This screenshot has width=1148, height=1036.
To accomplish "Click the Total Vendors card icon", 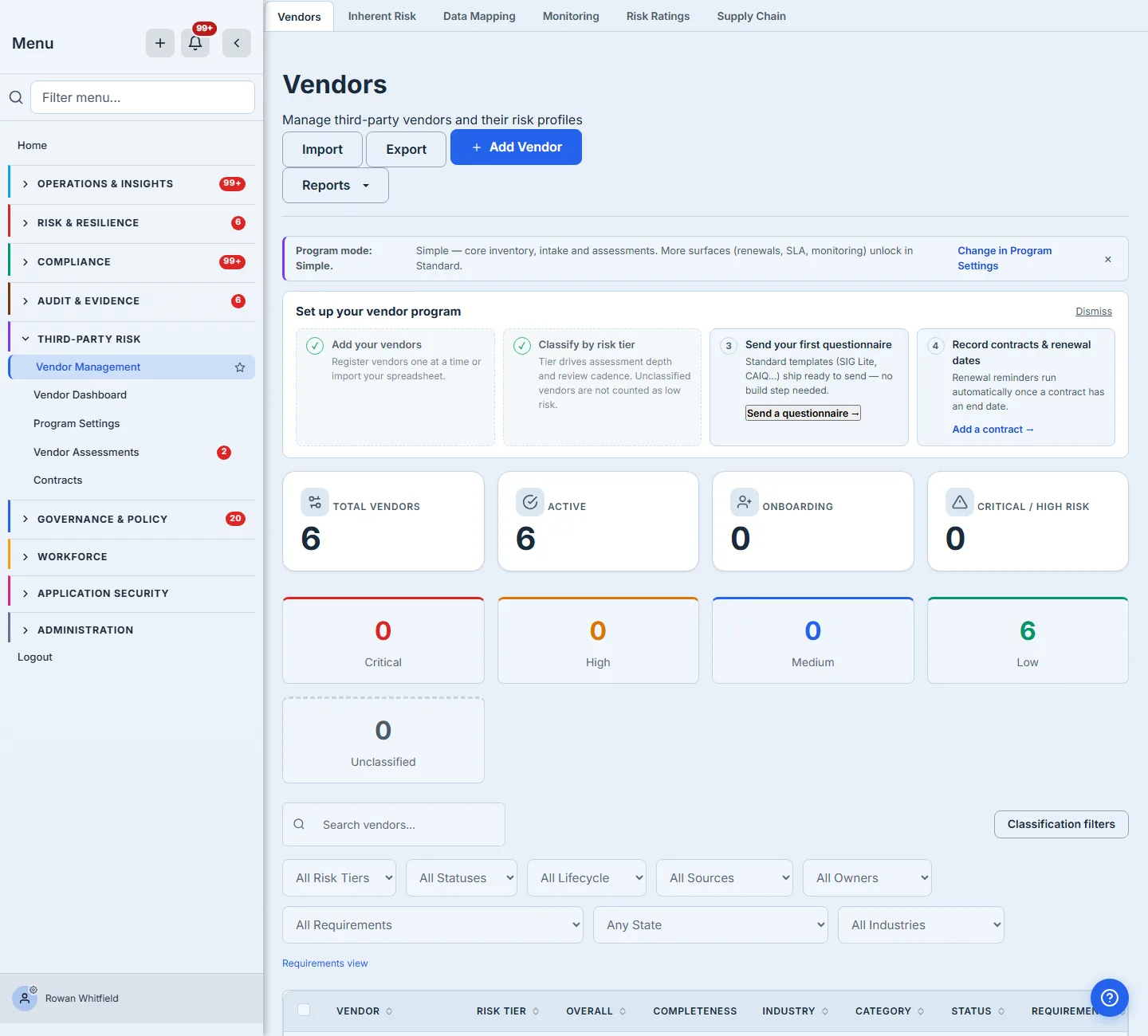I will coord(315,503).
